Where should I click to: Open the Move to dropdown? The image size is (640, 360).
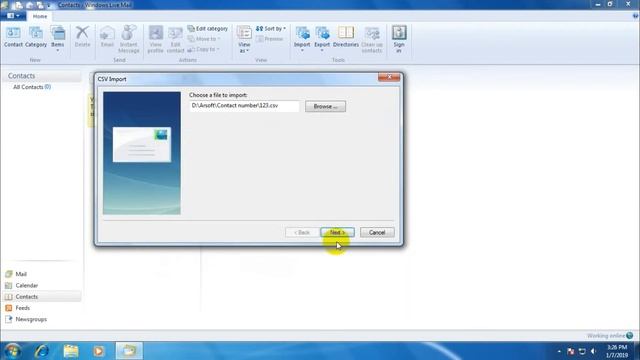click(204, 39)
